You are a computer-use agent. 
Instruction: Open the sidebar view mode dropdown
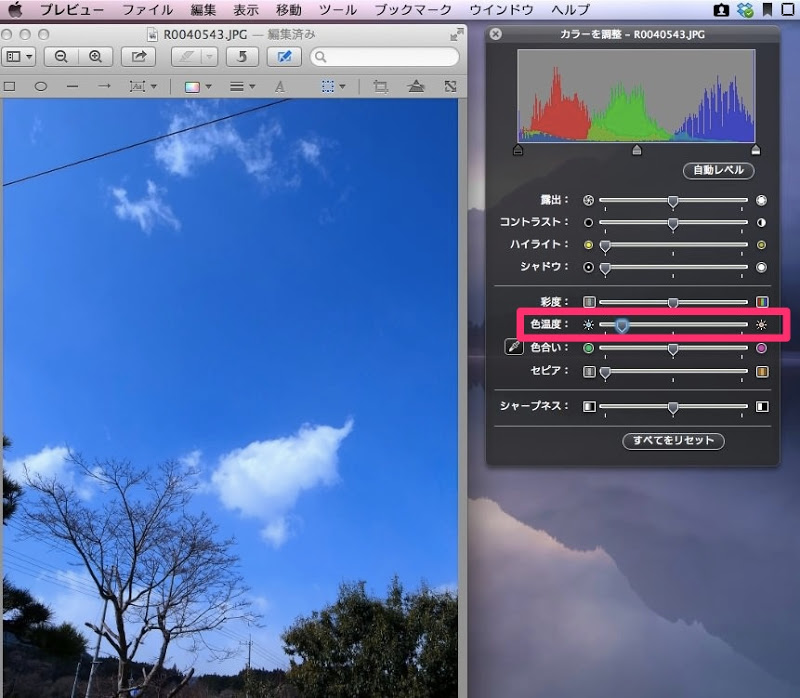[x=19, y=57]
